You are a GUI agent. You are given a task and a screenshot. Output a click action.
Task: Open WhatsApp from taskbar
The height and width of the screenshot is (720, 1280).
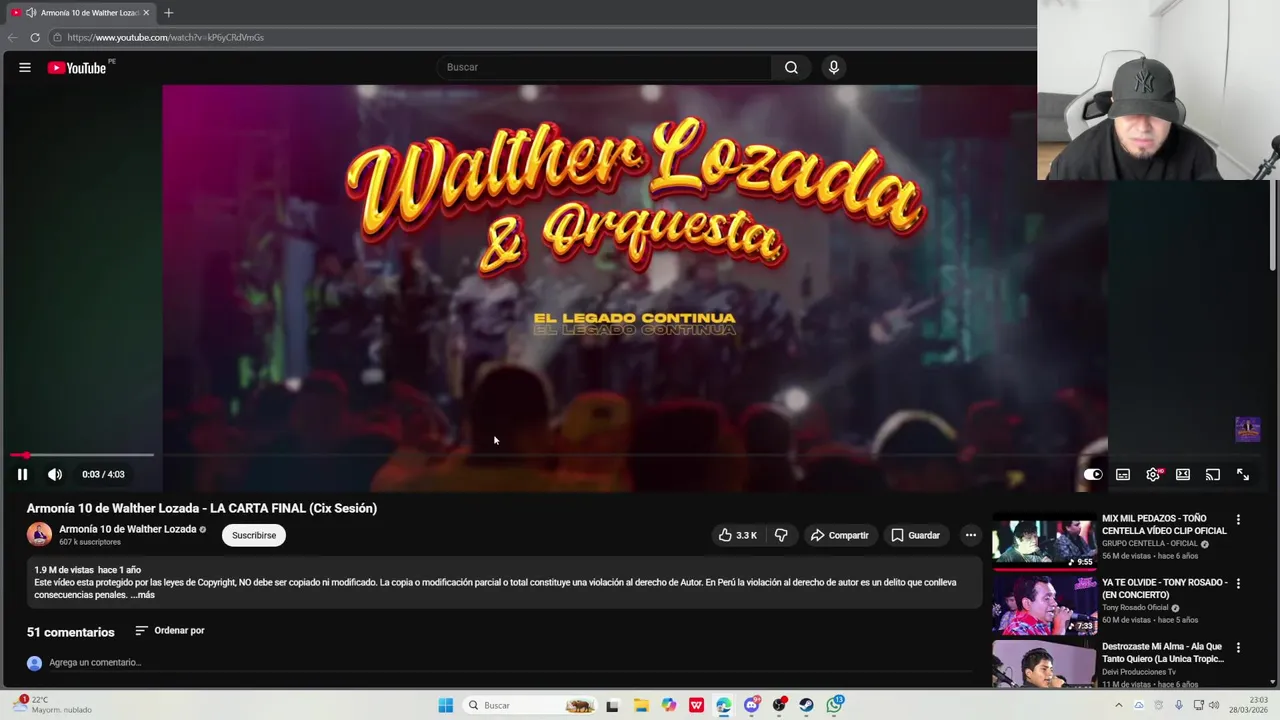(834, 705)
